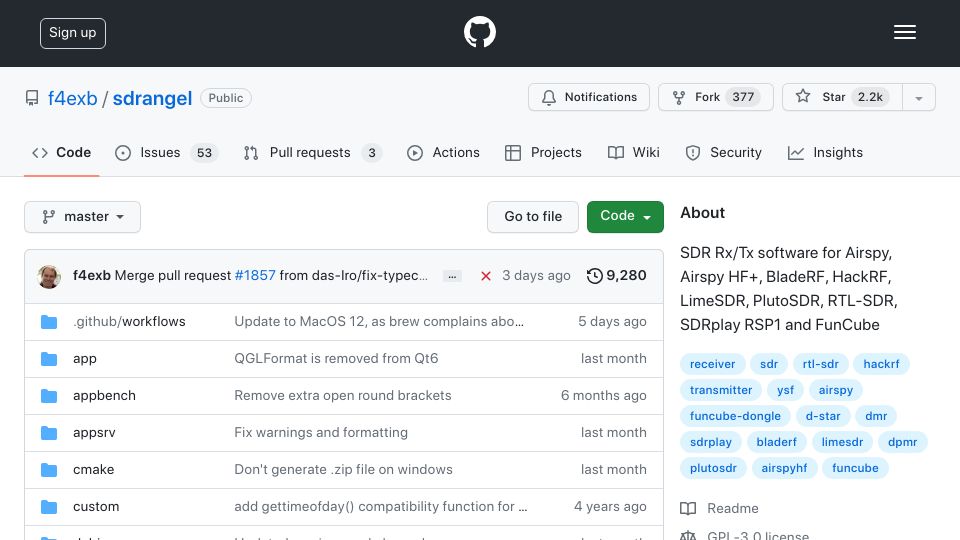The height and width of the screenshot is (540, 960).
Task: Click the sdrplay topic tag
Action: 710,442
